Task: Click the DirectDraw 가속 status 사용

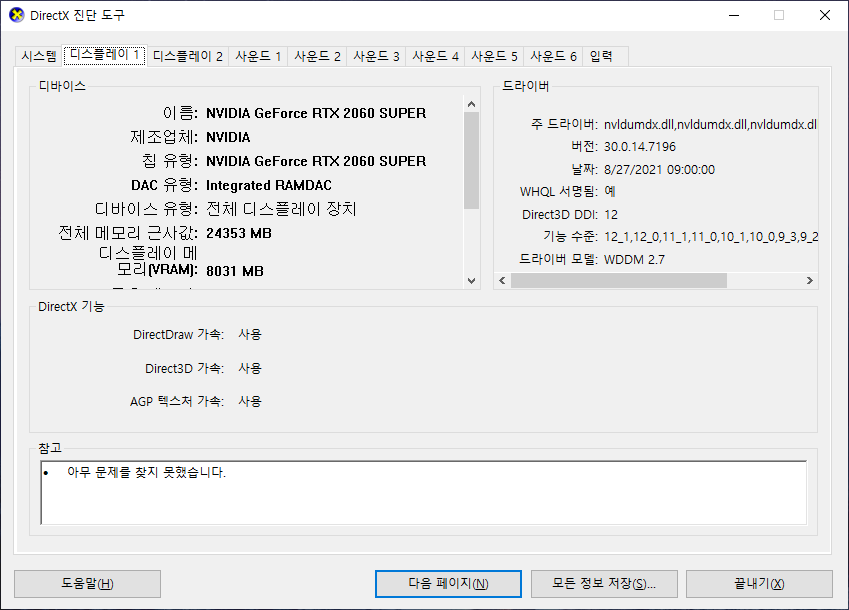Action: [x=250, y=334]
